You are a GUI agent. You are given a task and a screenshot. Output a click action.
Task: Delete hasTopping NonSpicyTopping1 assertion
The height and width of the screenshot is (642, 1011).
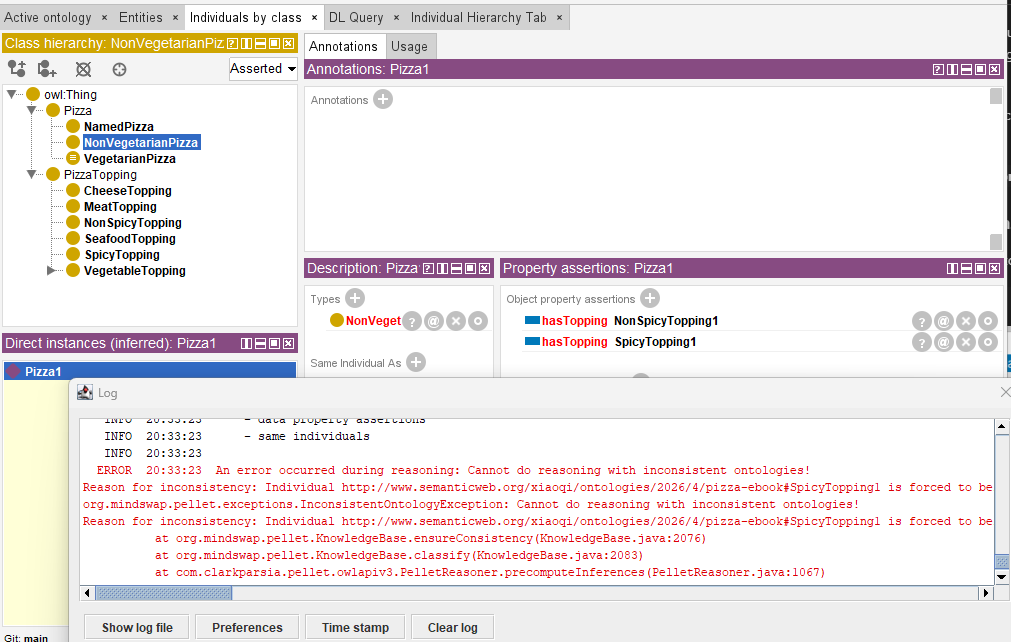965,320
